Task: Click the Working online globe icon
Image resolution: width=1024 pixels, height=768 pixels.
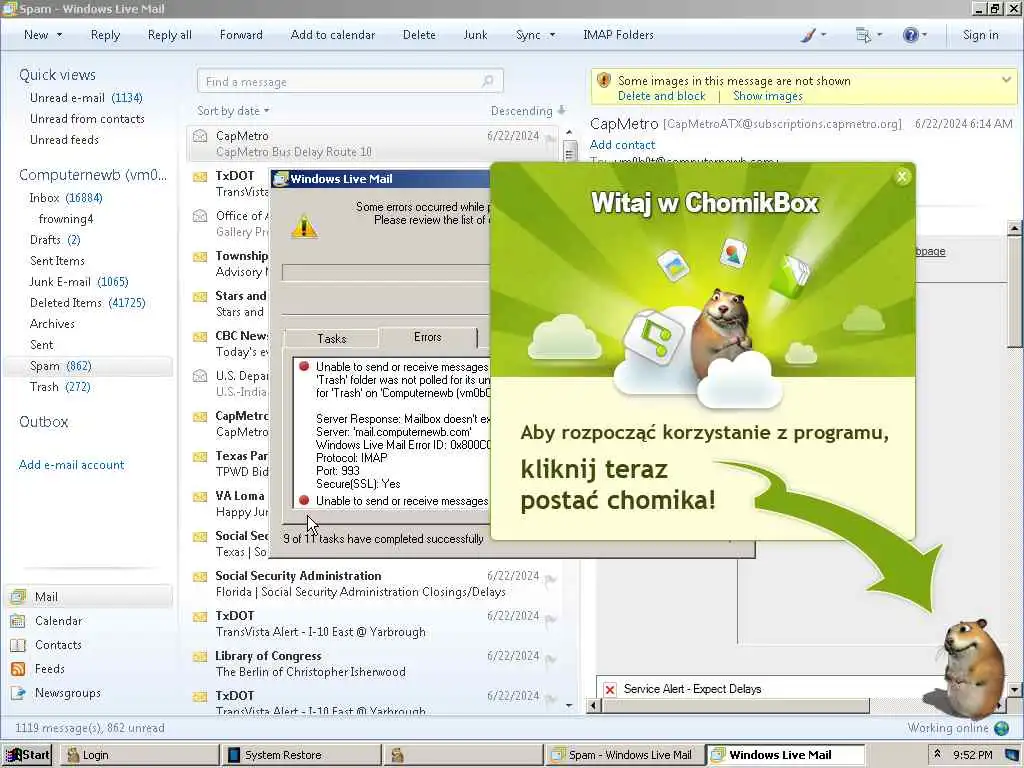Action: [x=1000, y=728]
